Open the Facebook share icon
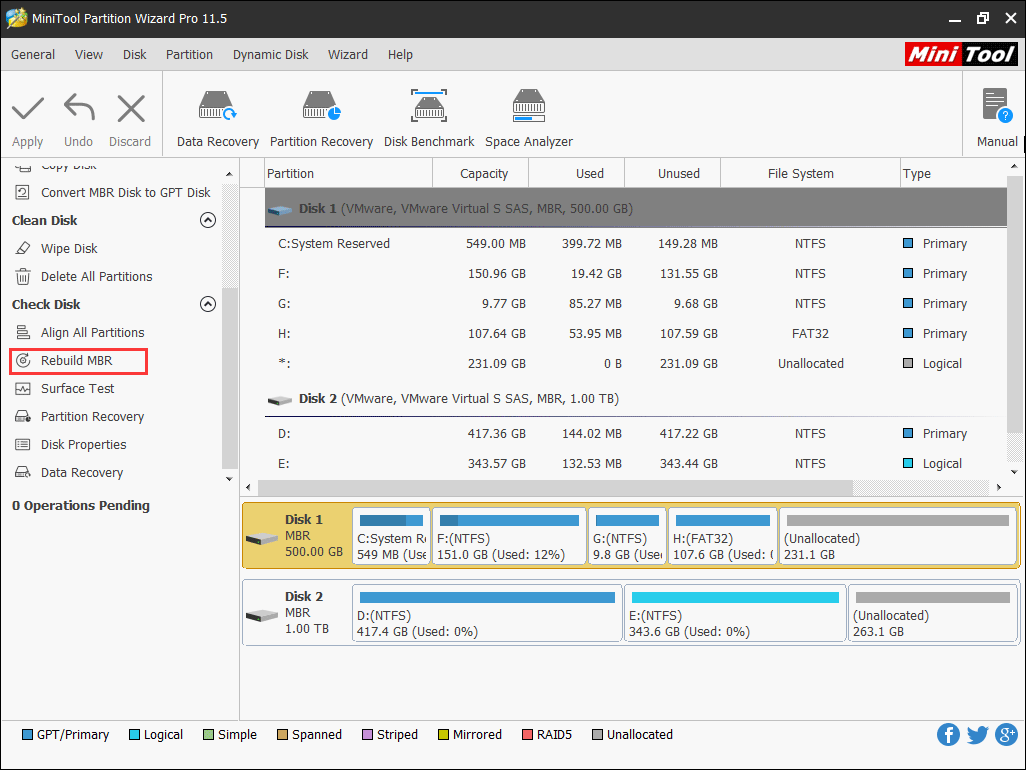This screenshot has height=770, width=1026. pos(948,734)
